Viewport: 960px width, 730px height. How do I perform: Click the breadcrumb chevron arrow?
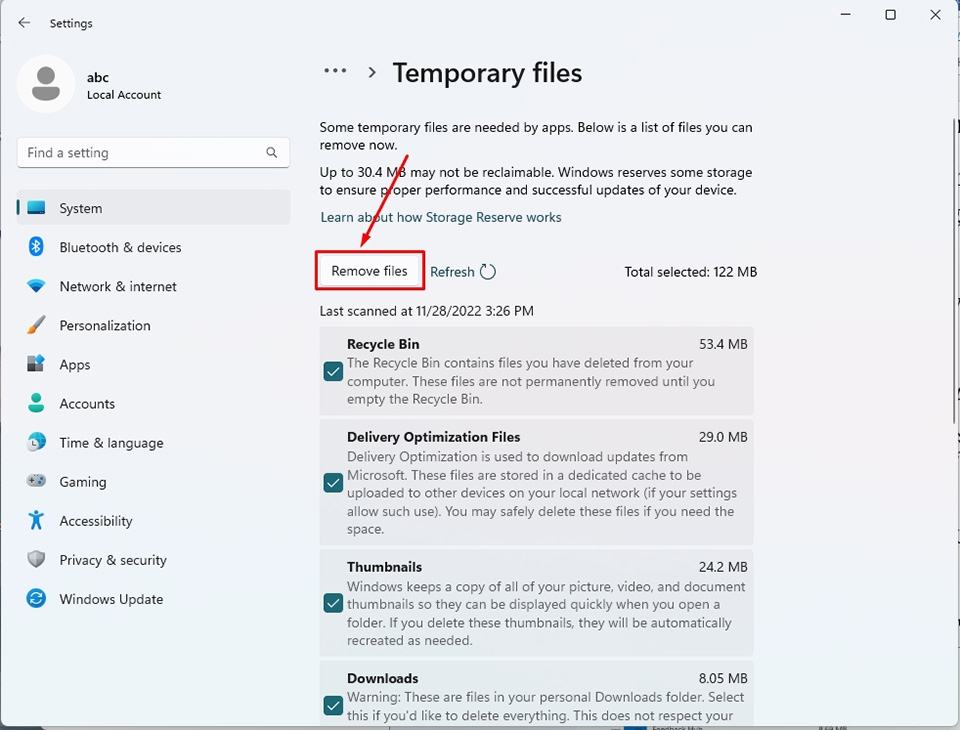tap(372, 72)
